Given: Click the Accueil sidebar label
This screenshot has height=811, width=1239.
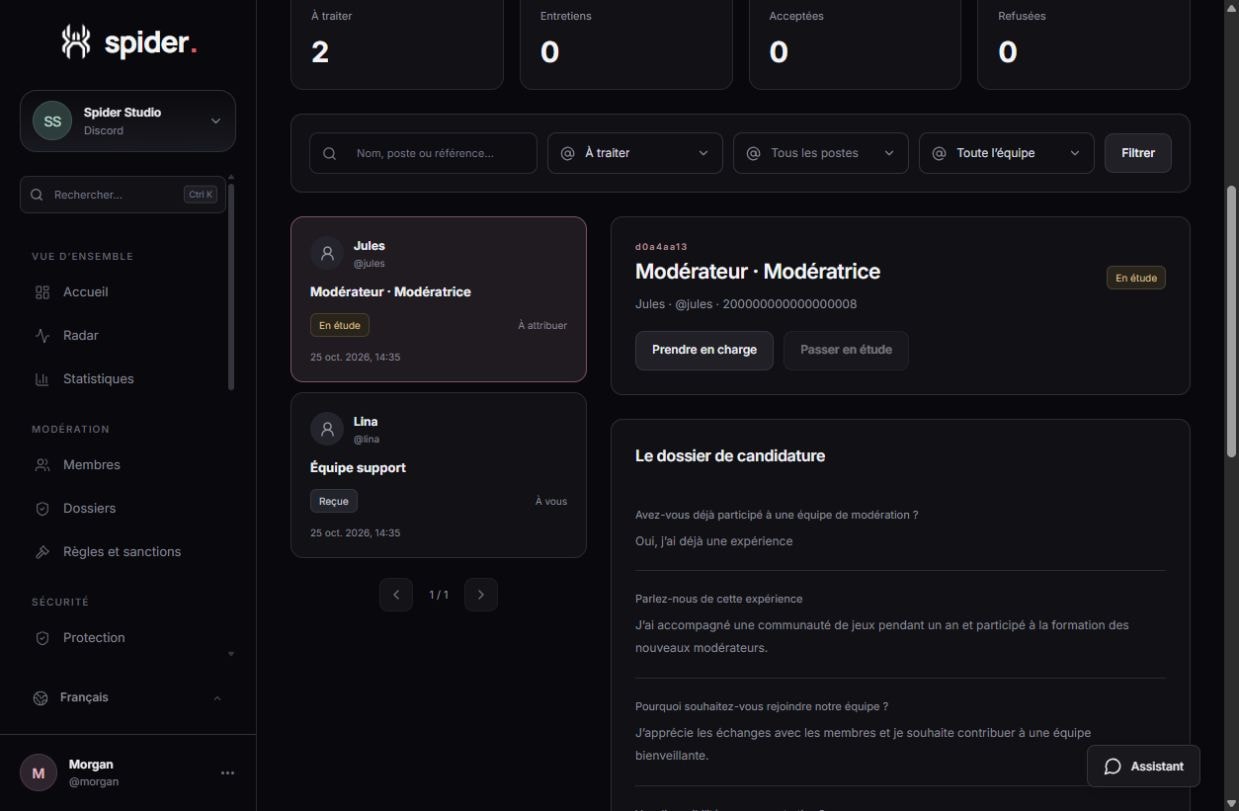Looking at the screenshot, I should (85, 292).
